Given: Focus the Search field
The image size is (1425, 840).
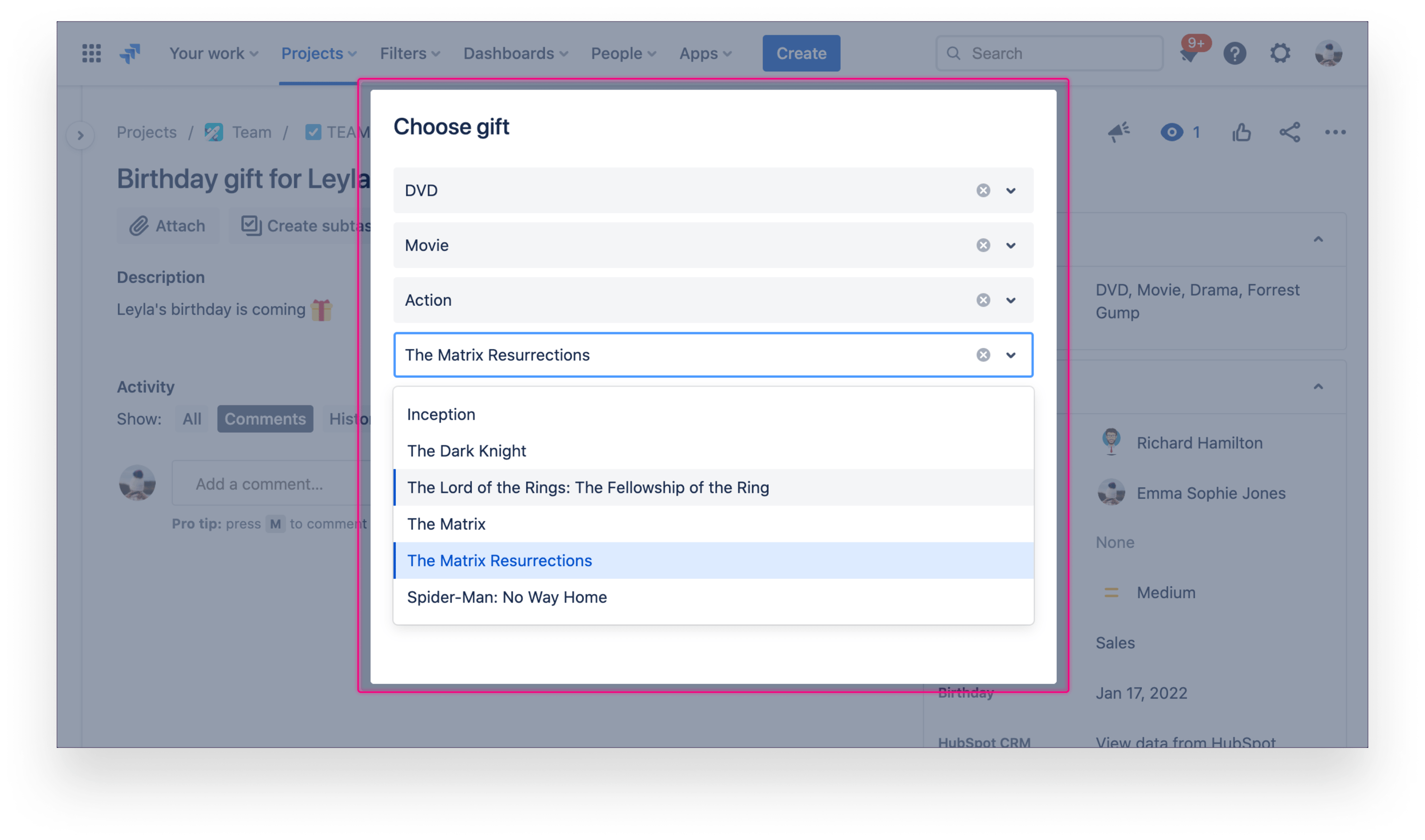Looking at the screenshot, I should [x=1049, y=53].
